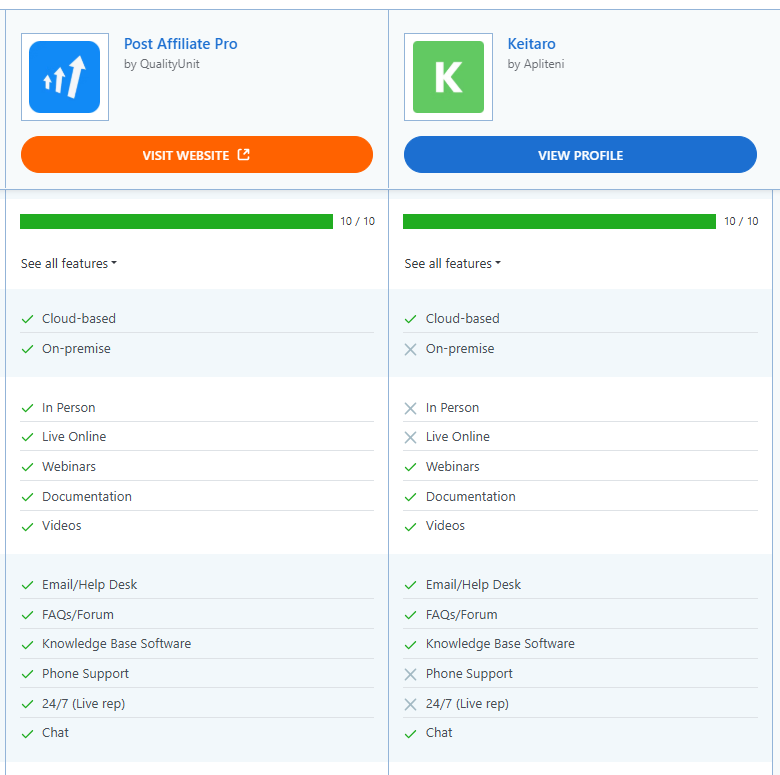Click the checkmark beside Keitaro Webinars
The width and height of the screenshot is (780, 775).
pos(410,467)
